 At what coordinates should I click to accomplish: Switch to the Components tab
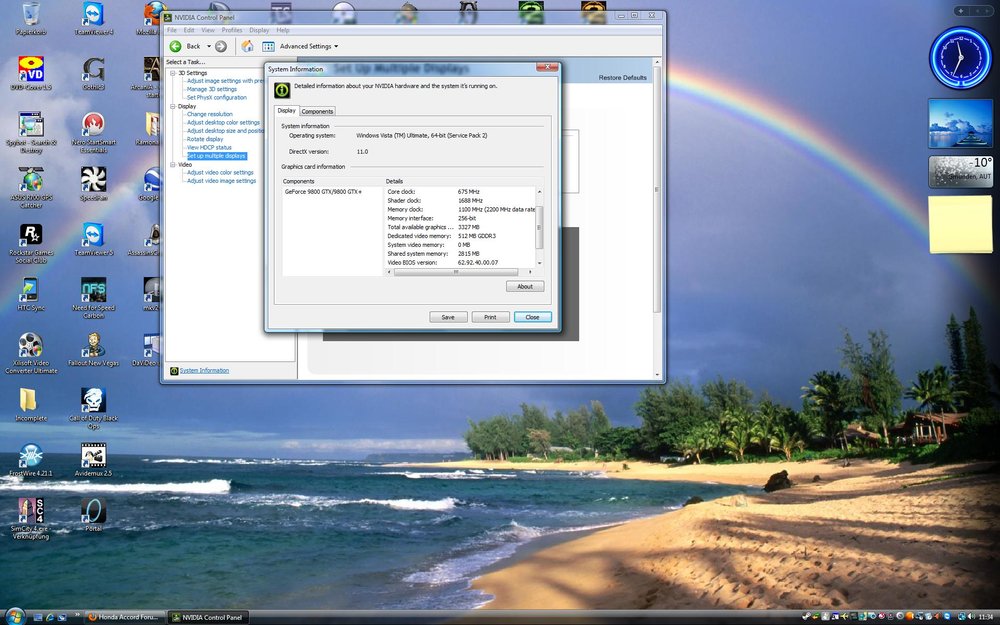[x=317, y=111]
